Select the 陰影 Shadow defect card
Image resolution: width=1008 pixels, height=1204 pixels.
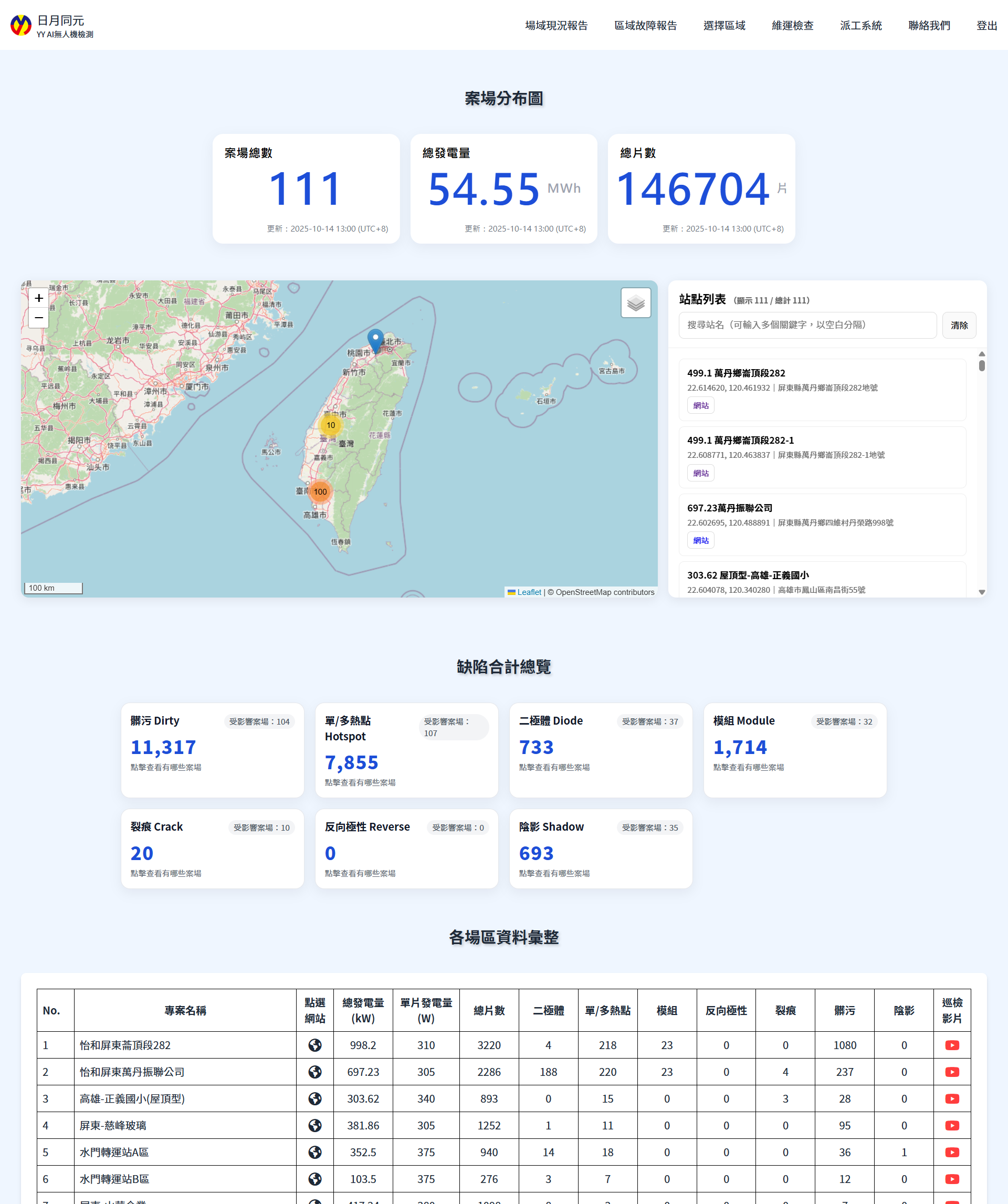(600, 849)
